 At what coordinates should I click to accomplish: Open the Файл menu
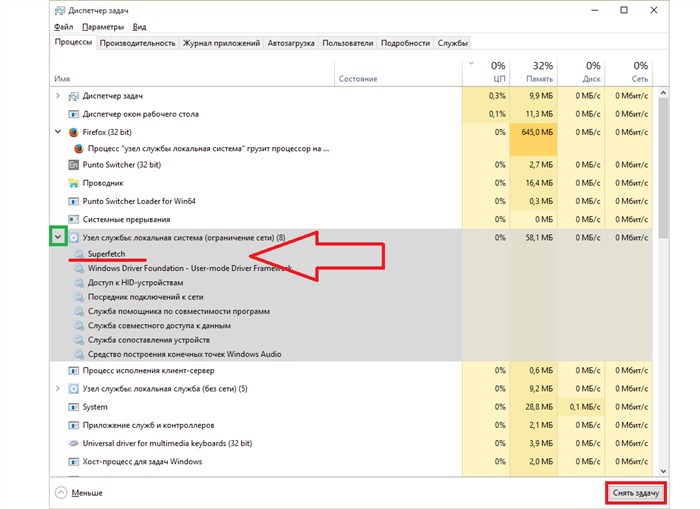(63, 27)
